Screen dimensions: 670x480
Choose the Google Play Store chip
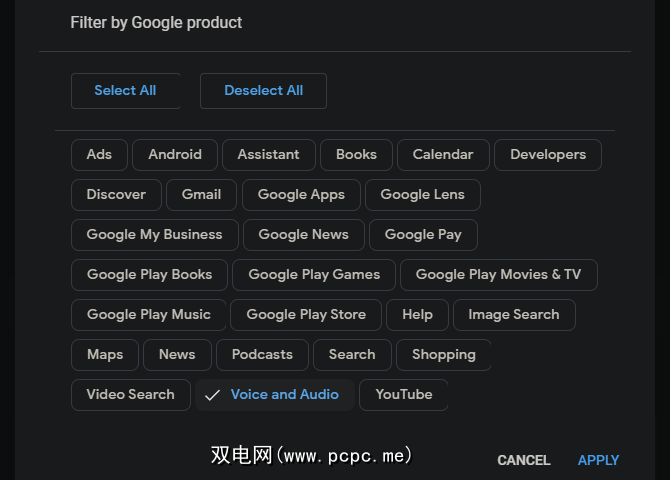pos(306,315)
